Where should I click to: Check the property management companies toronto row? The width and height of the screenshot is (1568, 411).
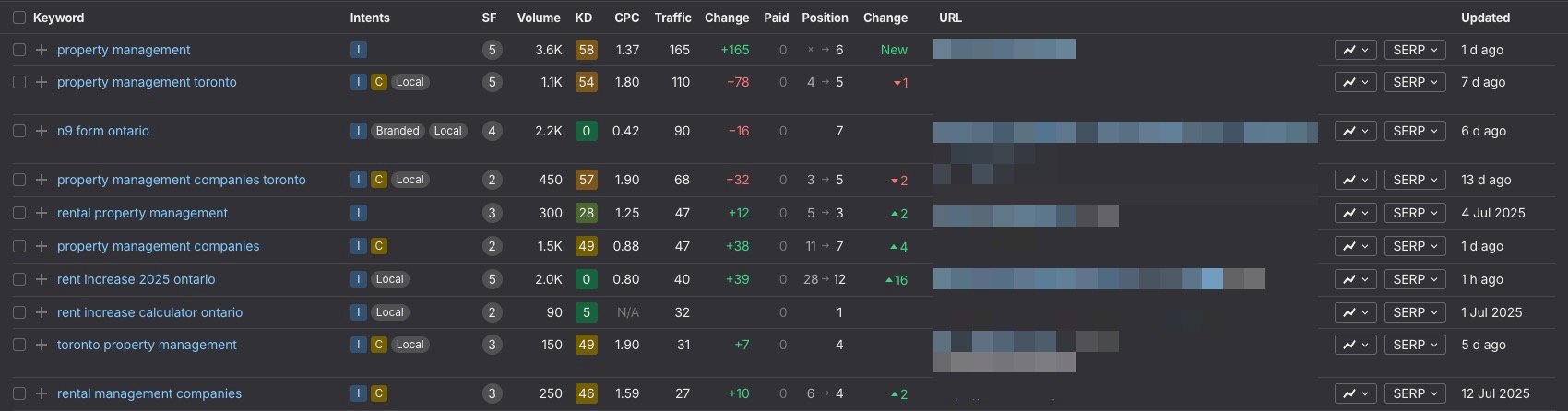click(19, 180)
